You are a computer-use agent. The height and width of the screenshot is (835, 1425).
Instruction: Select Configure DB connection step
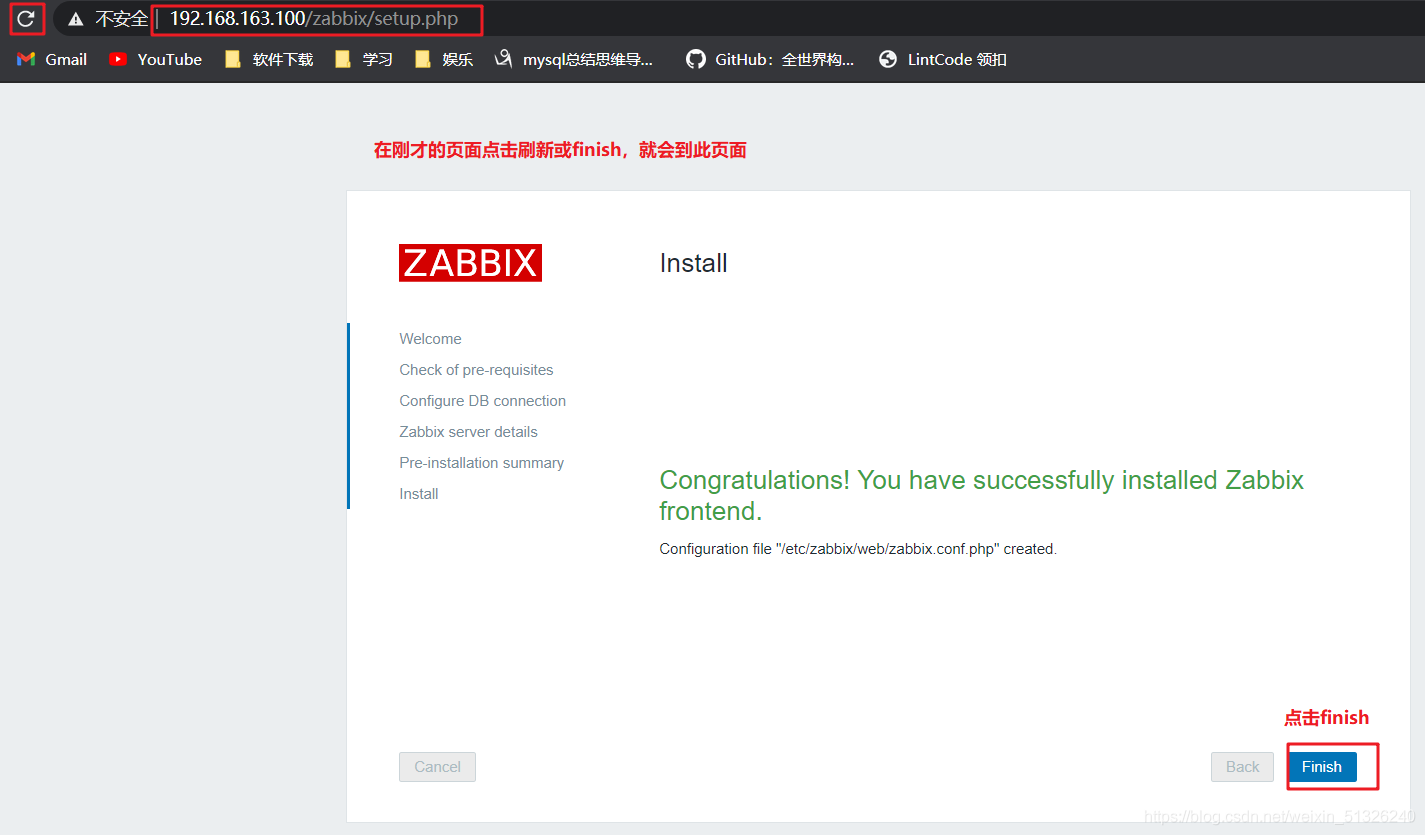[x=482, y=401]
